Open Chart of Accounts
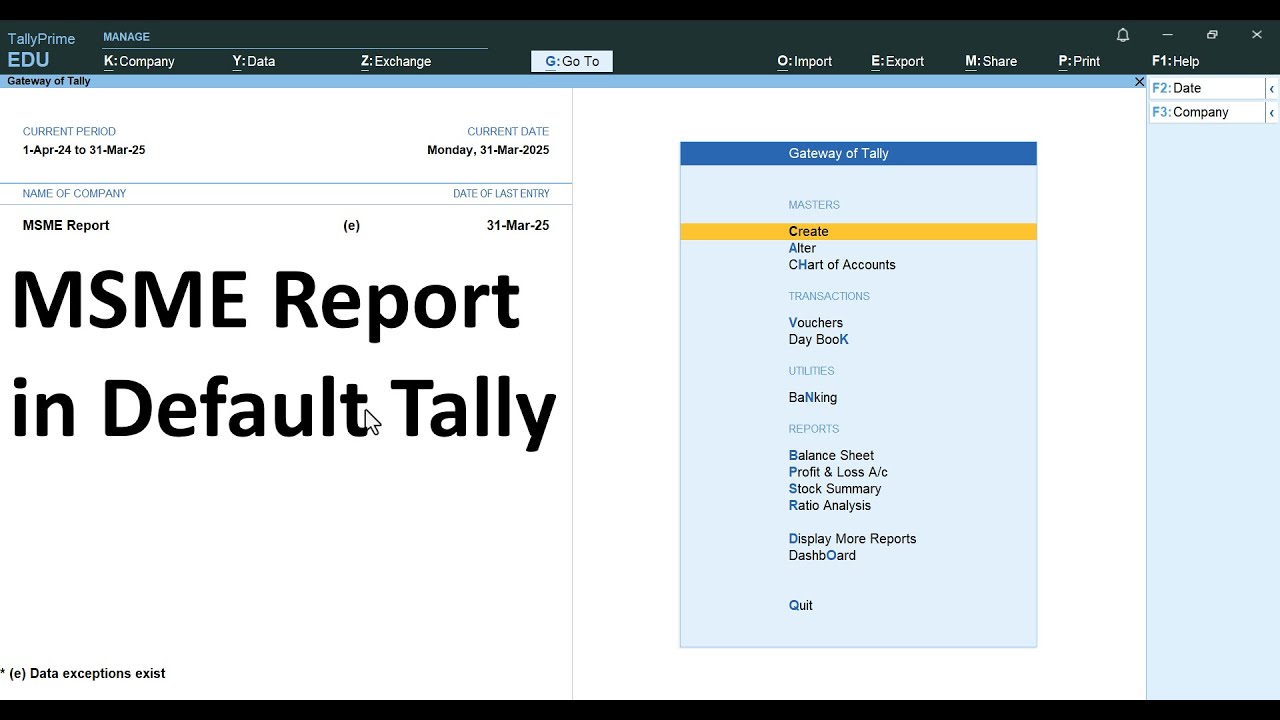 [x=842, y=265]
